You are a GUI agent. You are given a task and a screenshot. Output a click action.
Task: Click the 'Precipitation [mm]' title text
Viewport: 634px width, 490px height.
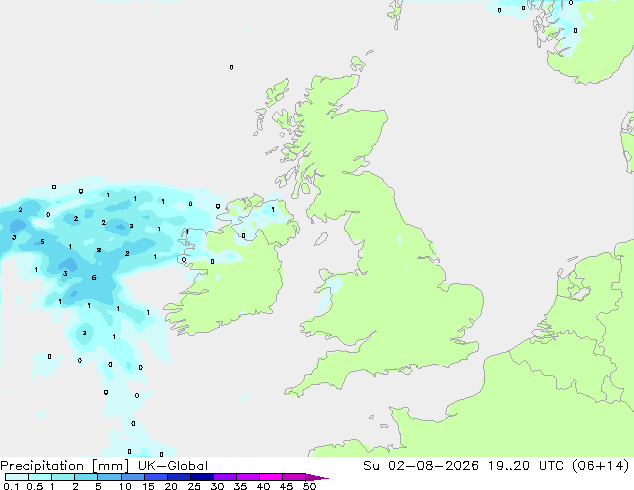[64, 466]
